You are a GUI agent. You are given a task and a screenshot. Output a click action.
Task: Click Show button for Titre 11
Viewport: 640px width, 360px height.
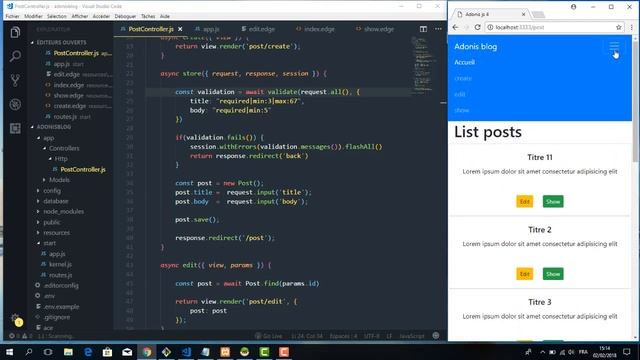click(x=553, y=202)
